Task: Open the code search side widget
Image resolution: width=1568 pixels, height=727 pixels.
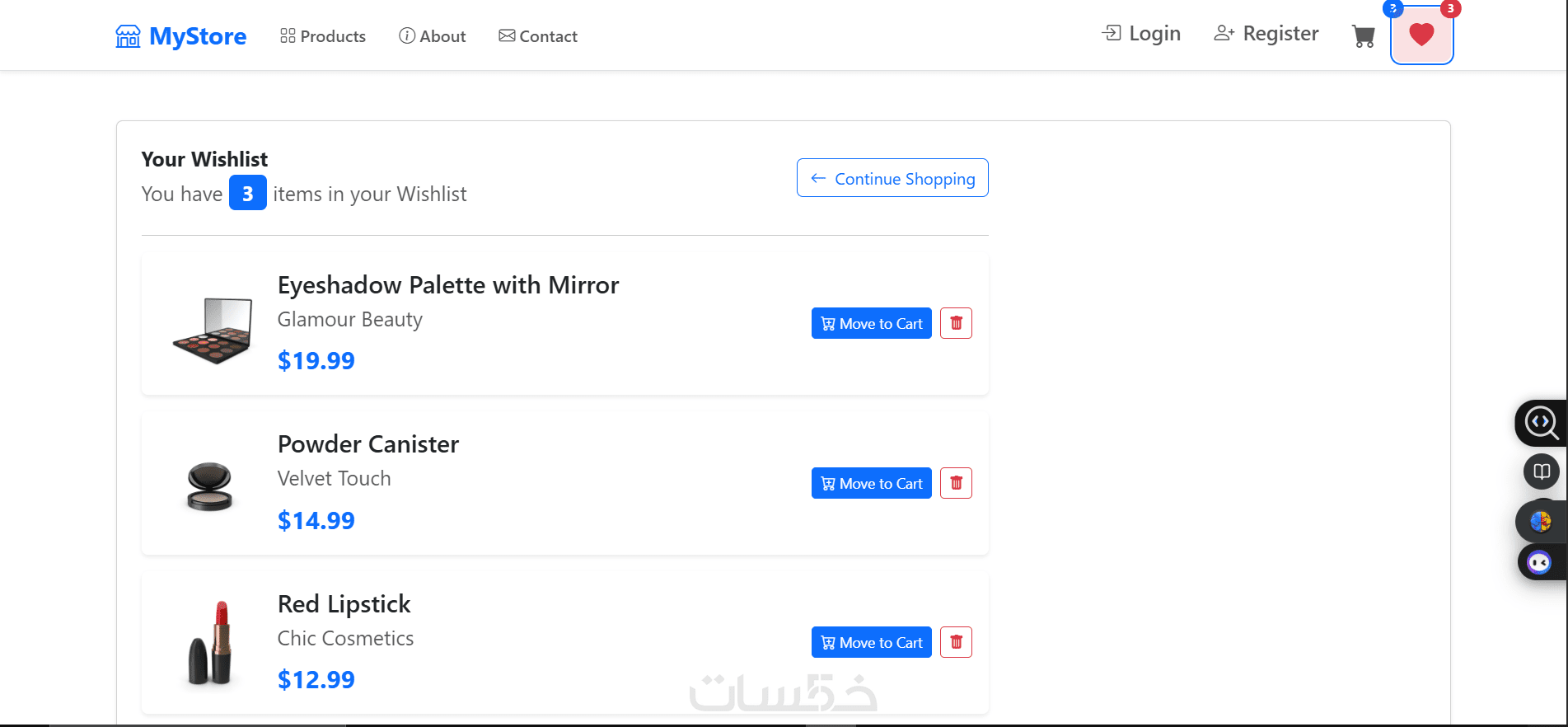Action: pyautogui.click(x=1540, y=423)
